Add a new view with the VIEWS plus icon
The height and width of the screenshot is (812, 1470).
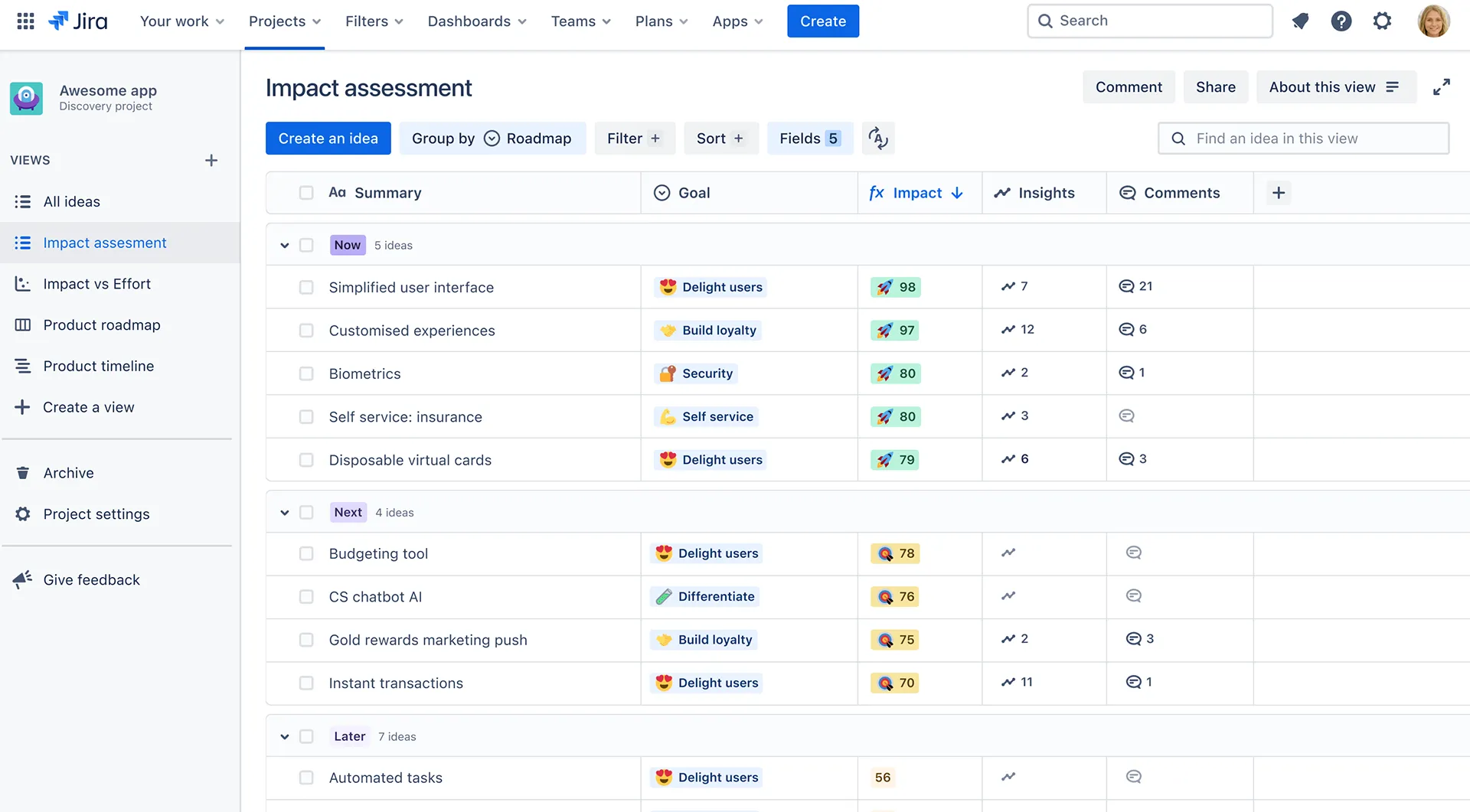pyautogui.click(x=211, y=160)
